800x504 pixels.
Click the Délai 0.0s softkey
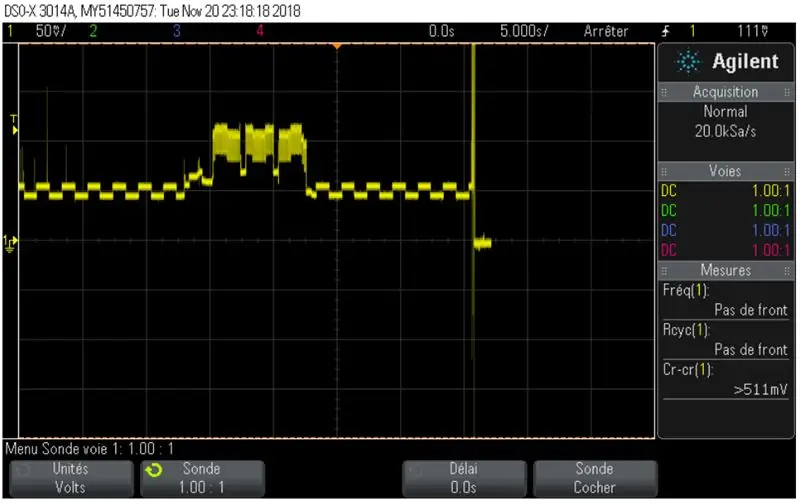(x=464, y=478)
